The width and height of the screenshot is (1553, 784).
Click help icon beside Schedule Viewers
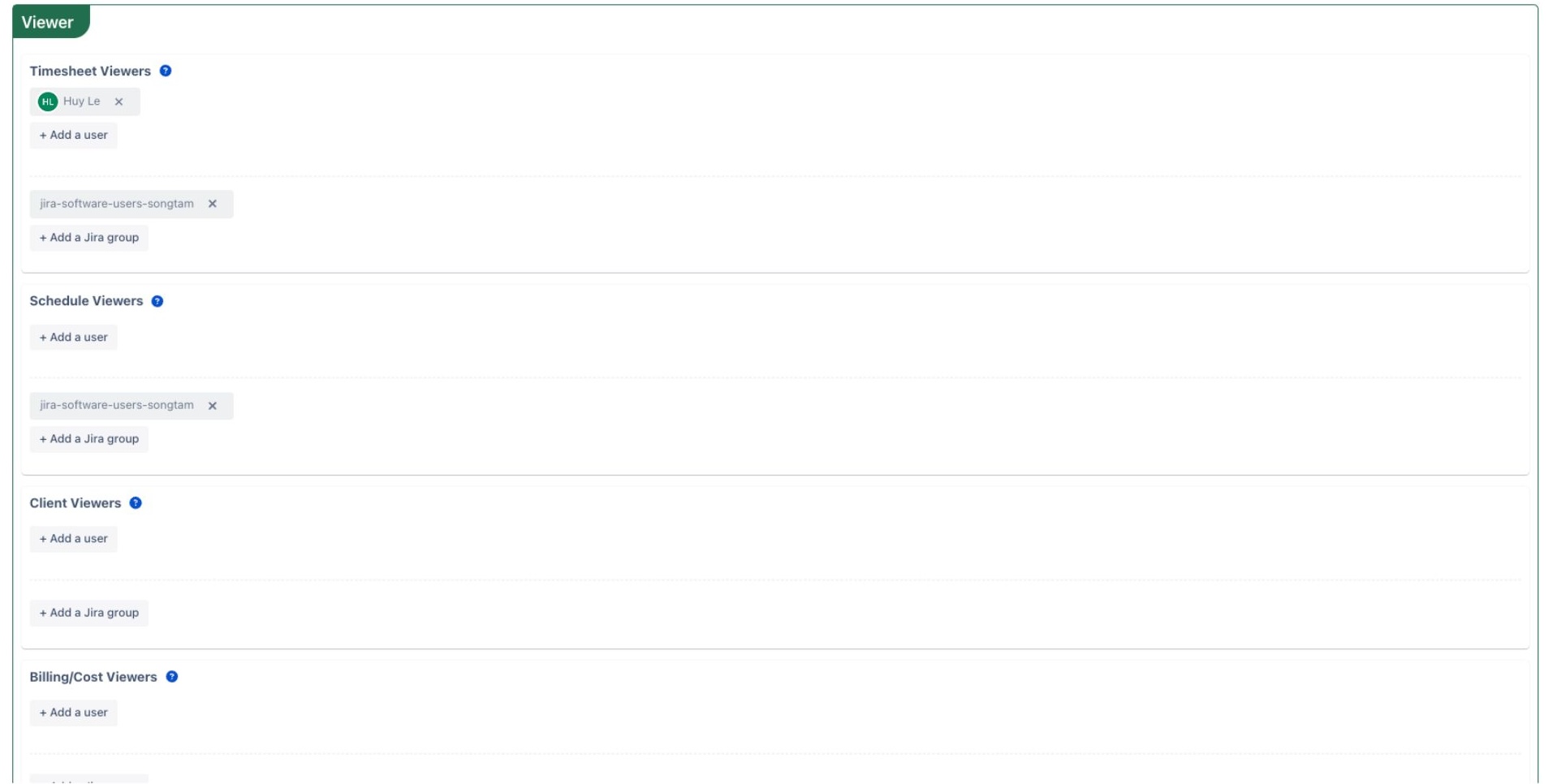pos(157,301)
